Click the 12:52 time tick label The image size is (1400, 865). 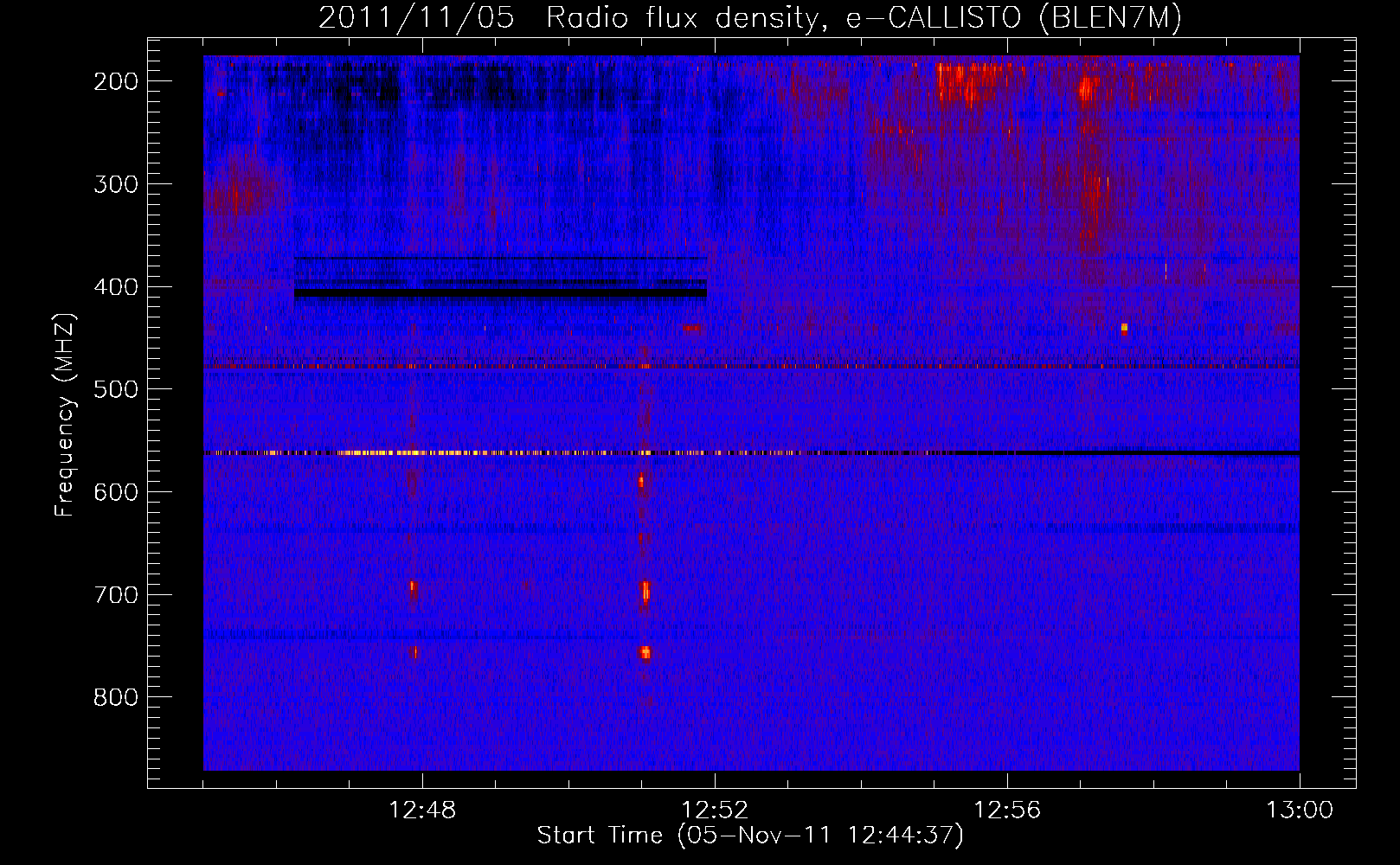[715, 811]
